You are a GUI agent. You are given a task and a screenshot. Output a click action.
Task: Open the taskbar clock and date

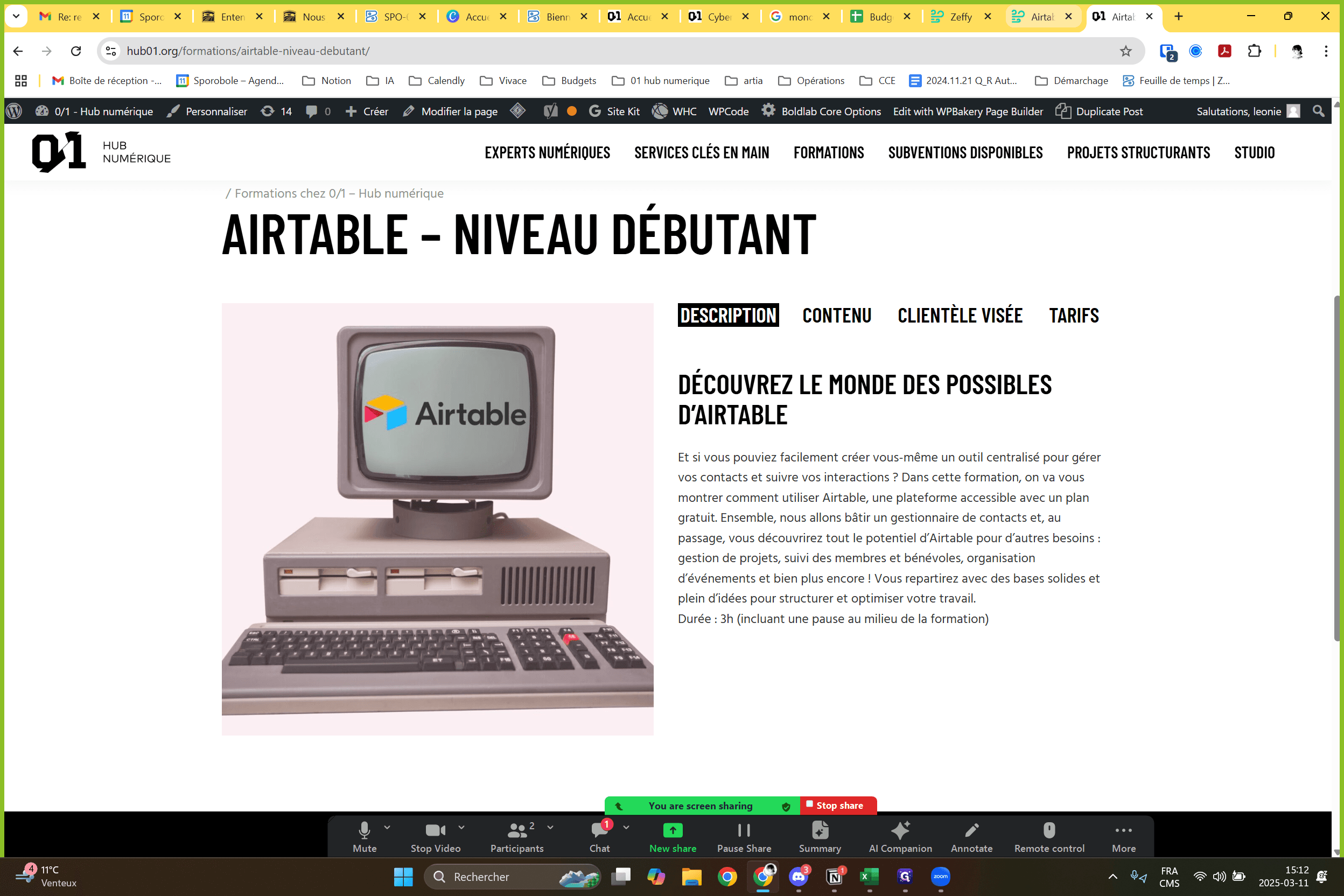pos(1284,877)
